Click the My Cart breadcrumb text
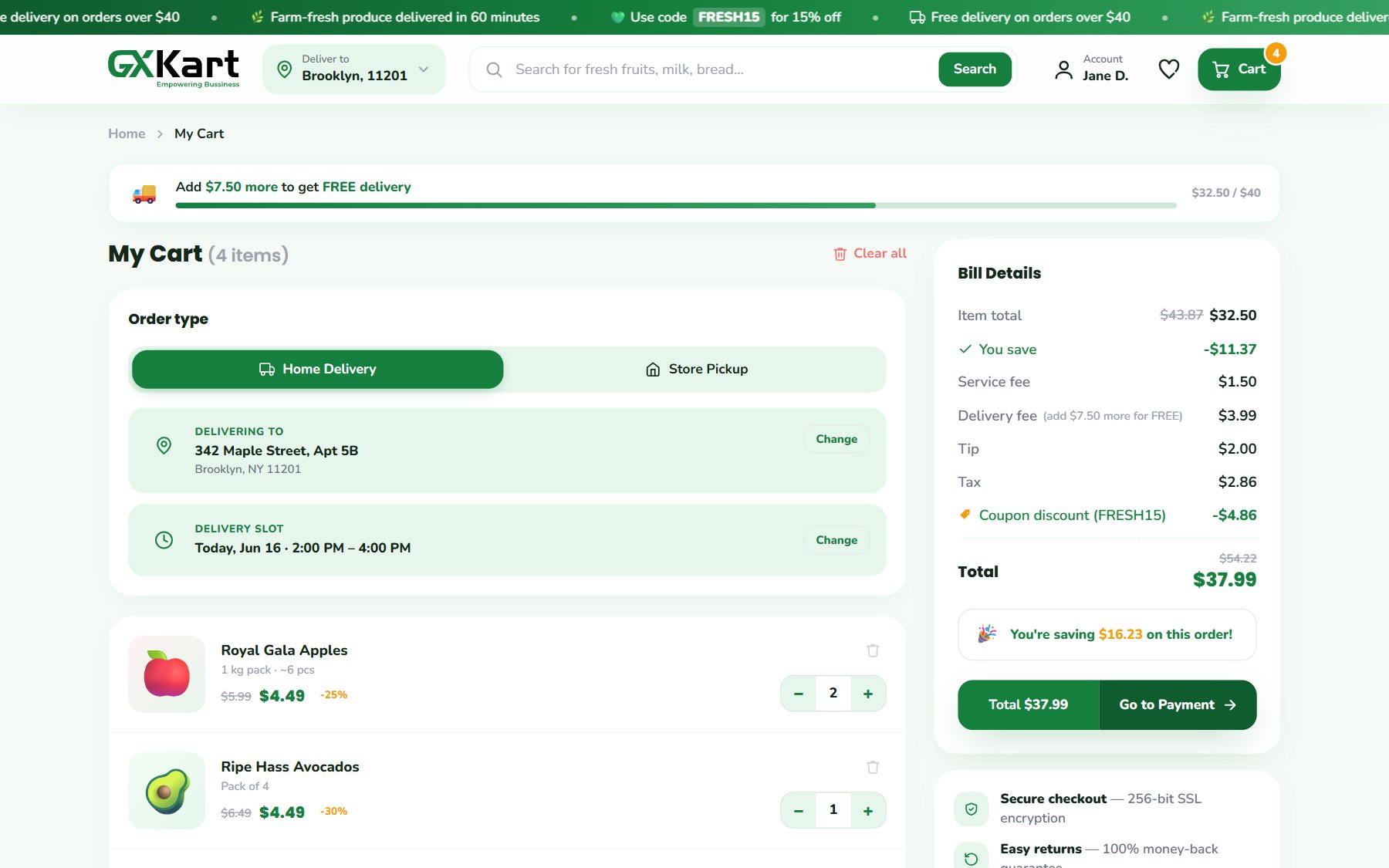 pos(199,133)
